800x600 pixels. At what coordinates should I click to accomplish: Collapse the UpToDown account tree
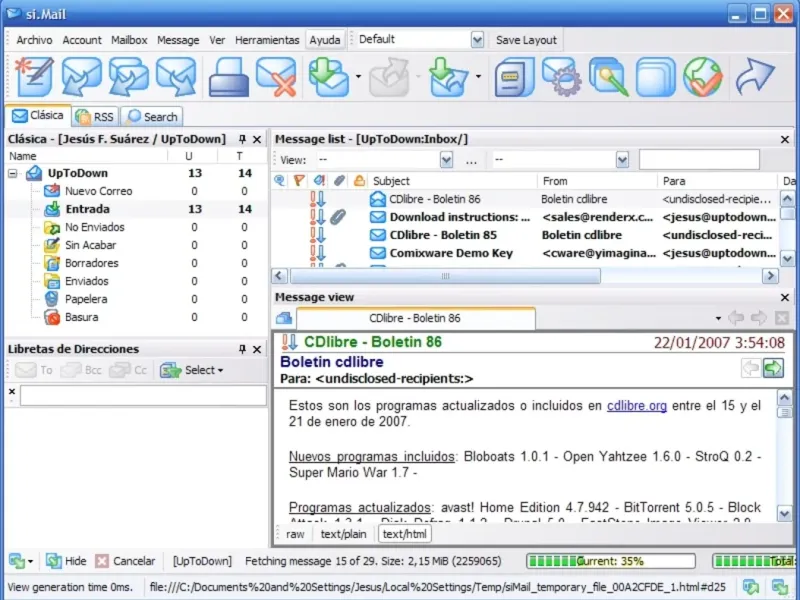tap(13, 173)
